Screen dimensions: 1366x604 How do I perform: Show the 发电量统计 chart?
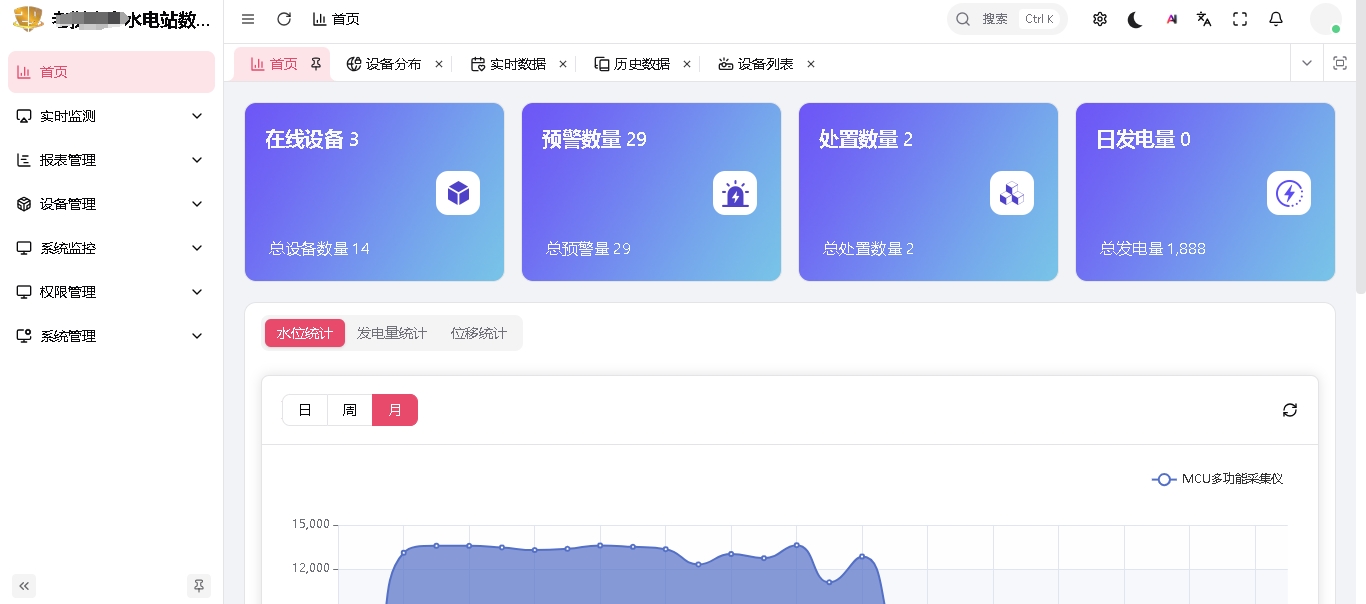click(392, 333)
